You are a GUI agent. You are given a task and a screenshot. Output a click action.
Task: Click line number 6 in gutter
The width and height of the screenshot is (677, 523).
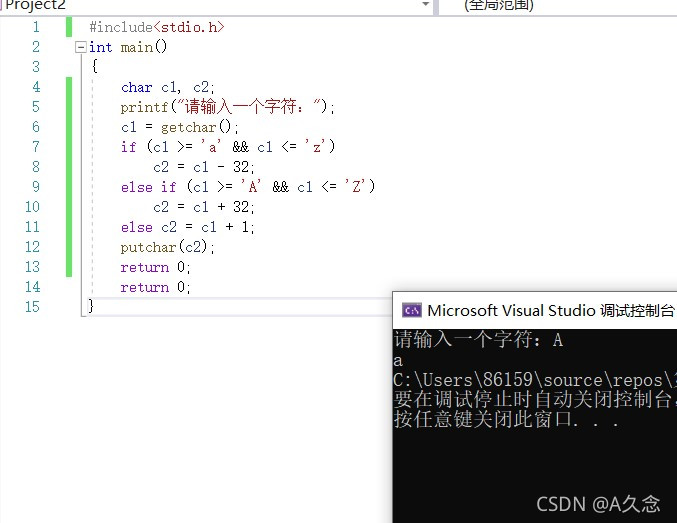pos(36,127)
